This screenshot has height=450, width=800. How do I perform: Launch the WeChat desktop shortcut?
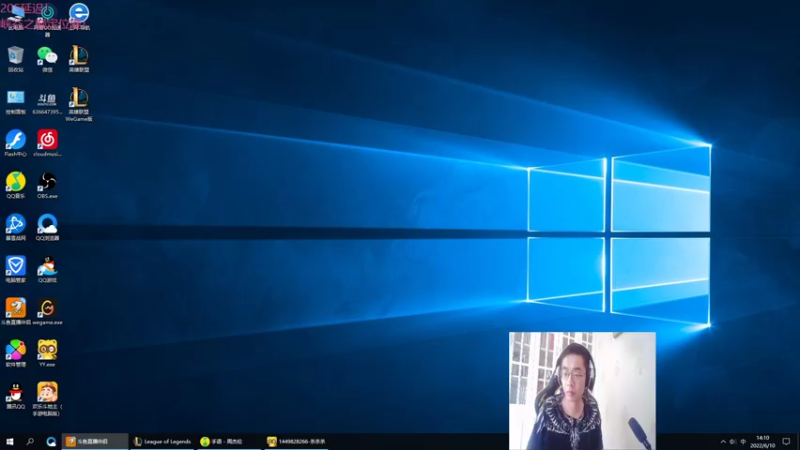pos(47,59)
